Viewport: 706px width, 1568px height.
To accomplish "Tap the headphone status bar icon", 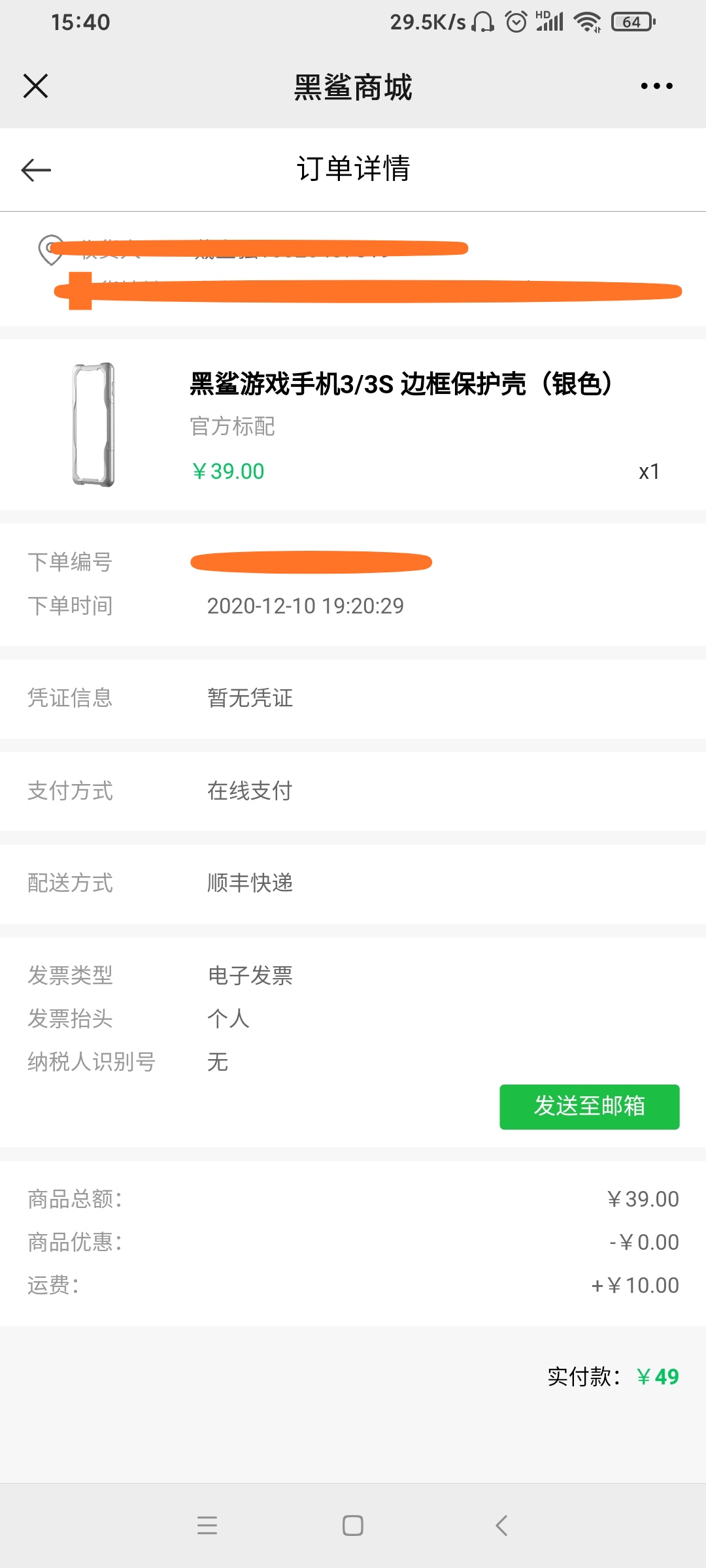I will click(x=483, y=22).
